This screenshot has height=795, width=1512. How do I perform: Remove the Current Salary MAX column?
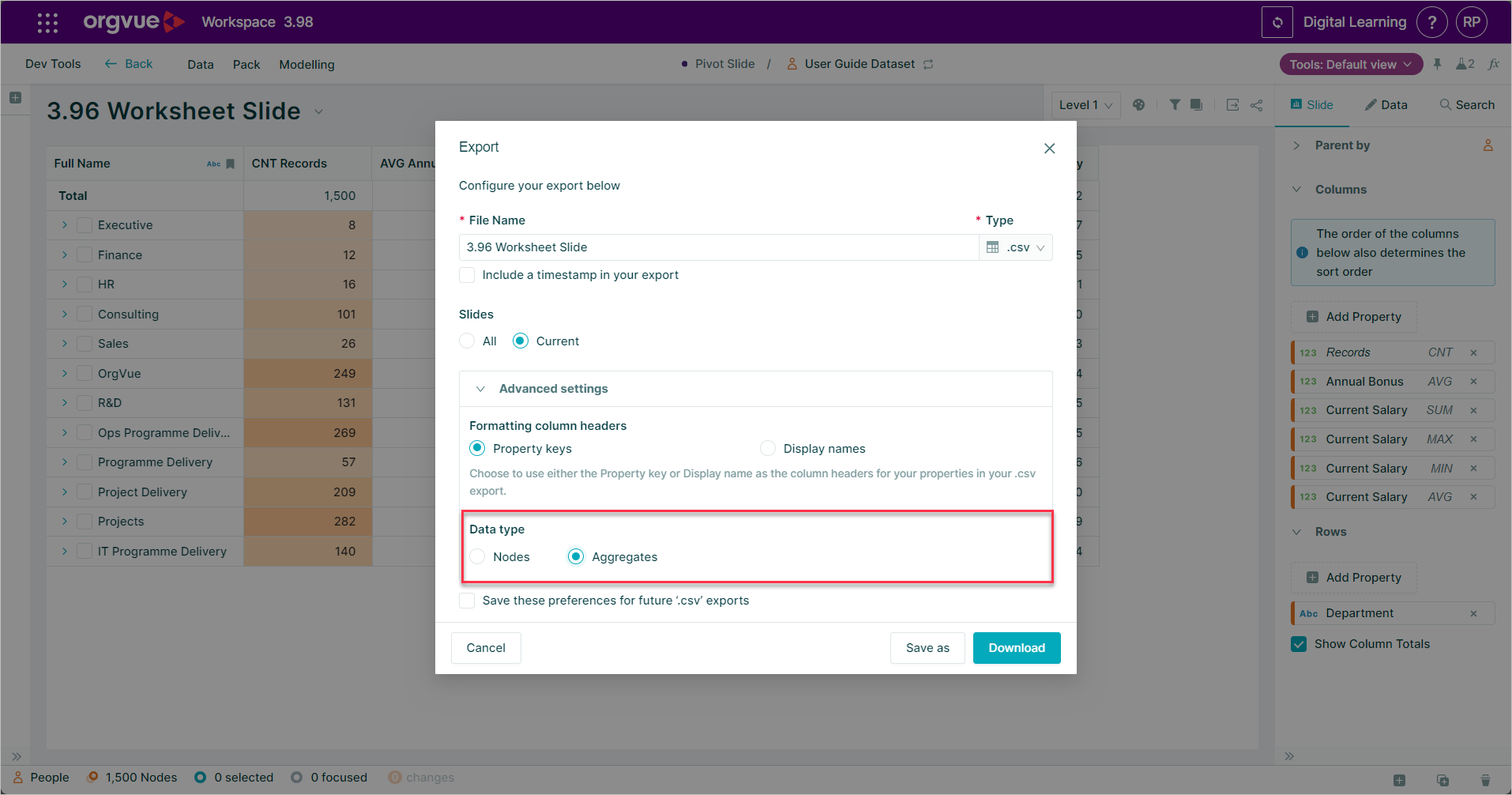point(1473,439)
